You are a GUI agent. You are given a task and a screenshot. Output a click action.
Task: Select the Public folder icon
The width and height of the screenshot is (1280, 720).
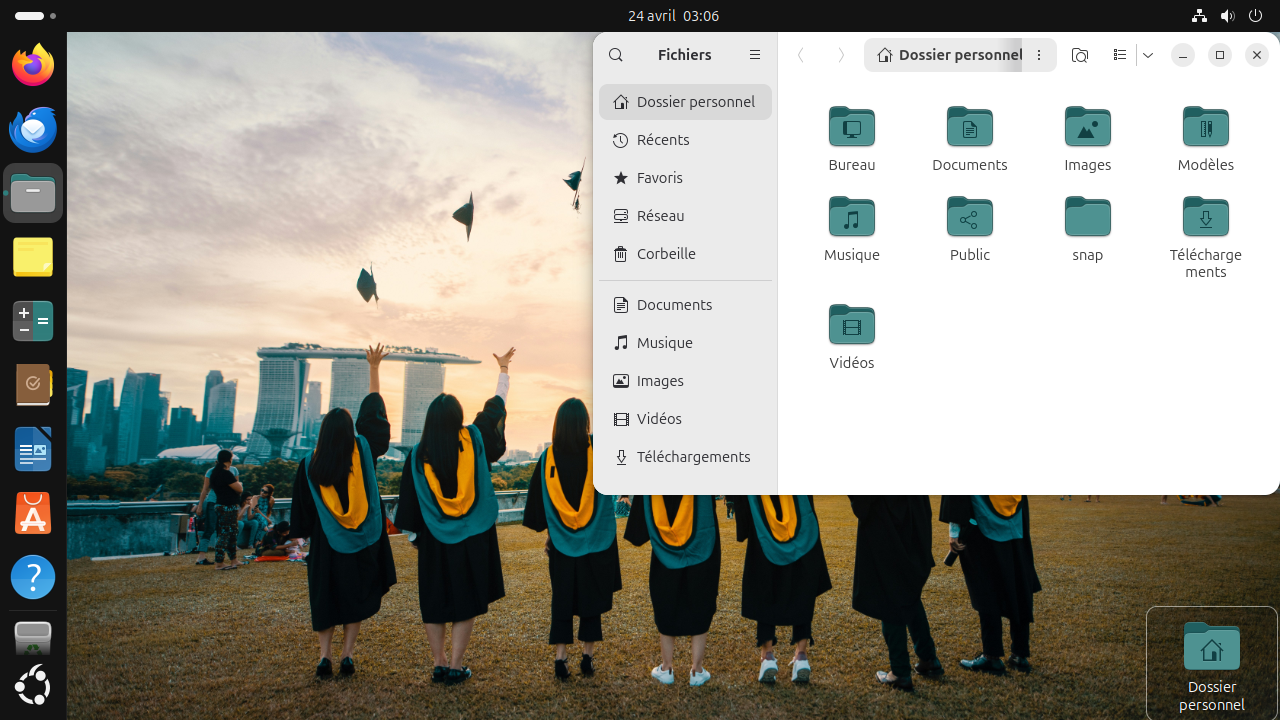pos(970,218)
